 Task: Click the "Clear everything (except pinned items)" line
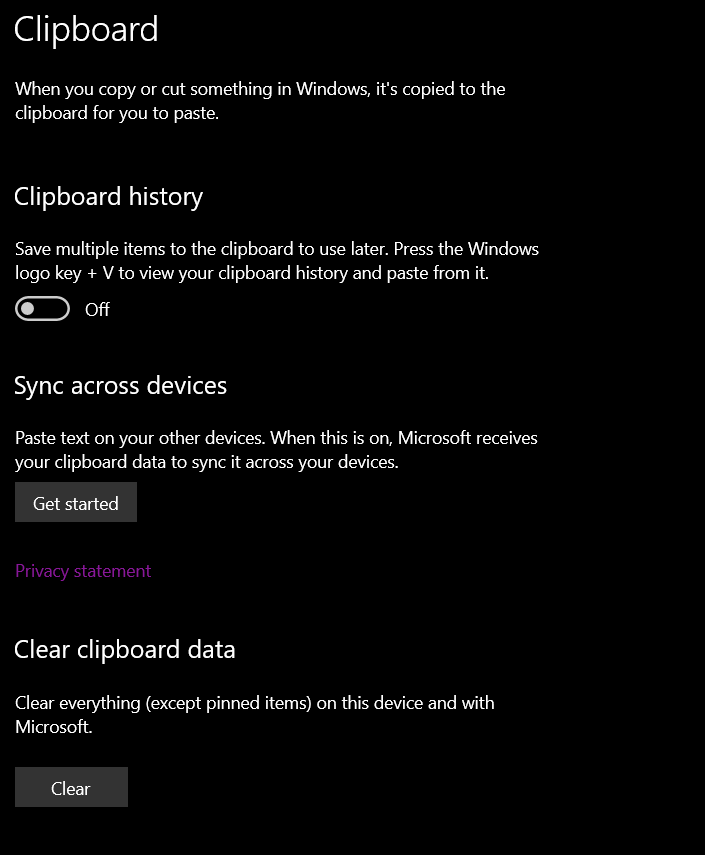[x=254, y=703]
